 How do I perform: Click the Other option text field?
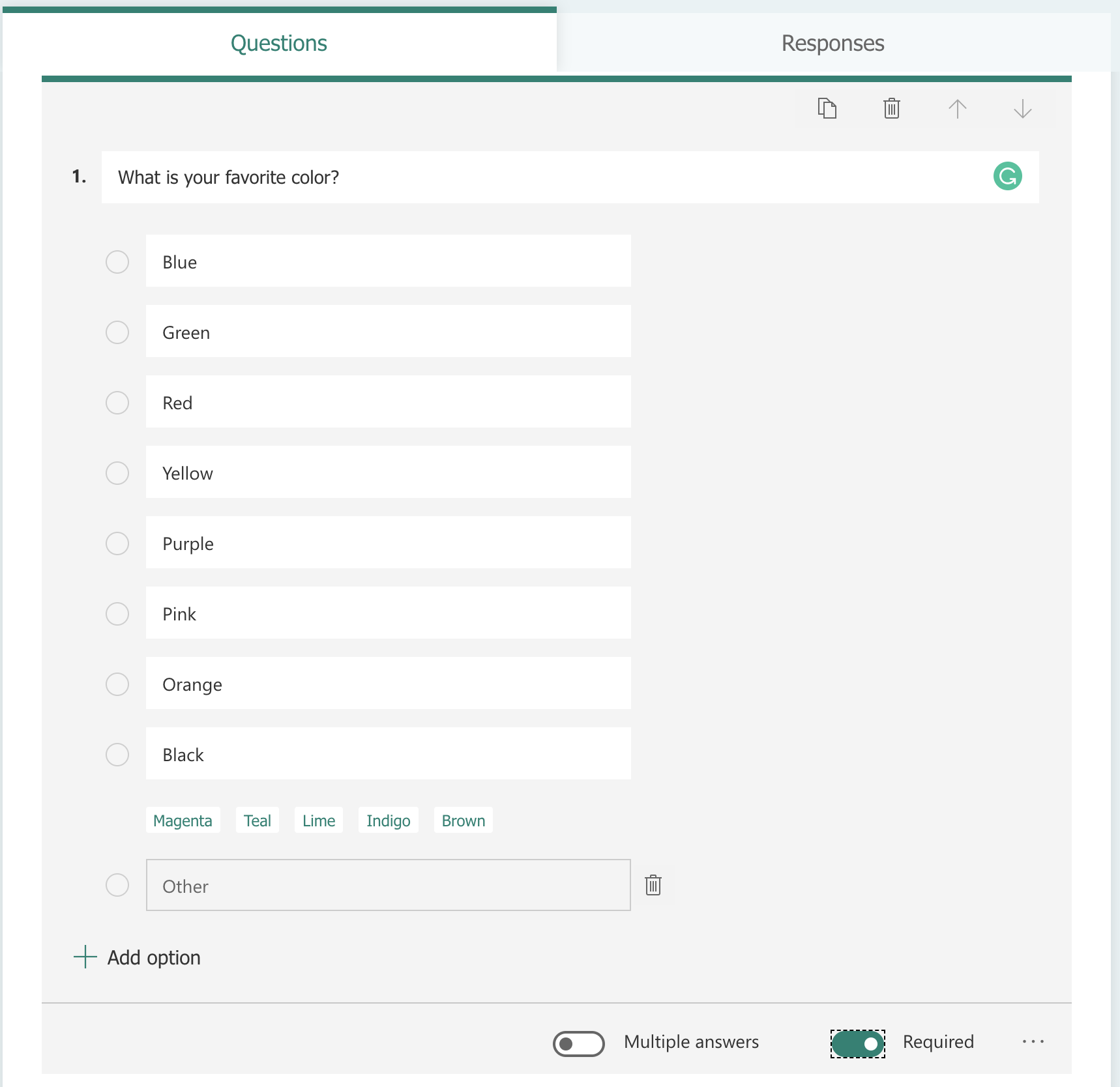coord(388,886)
